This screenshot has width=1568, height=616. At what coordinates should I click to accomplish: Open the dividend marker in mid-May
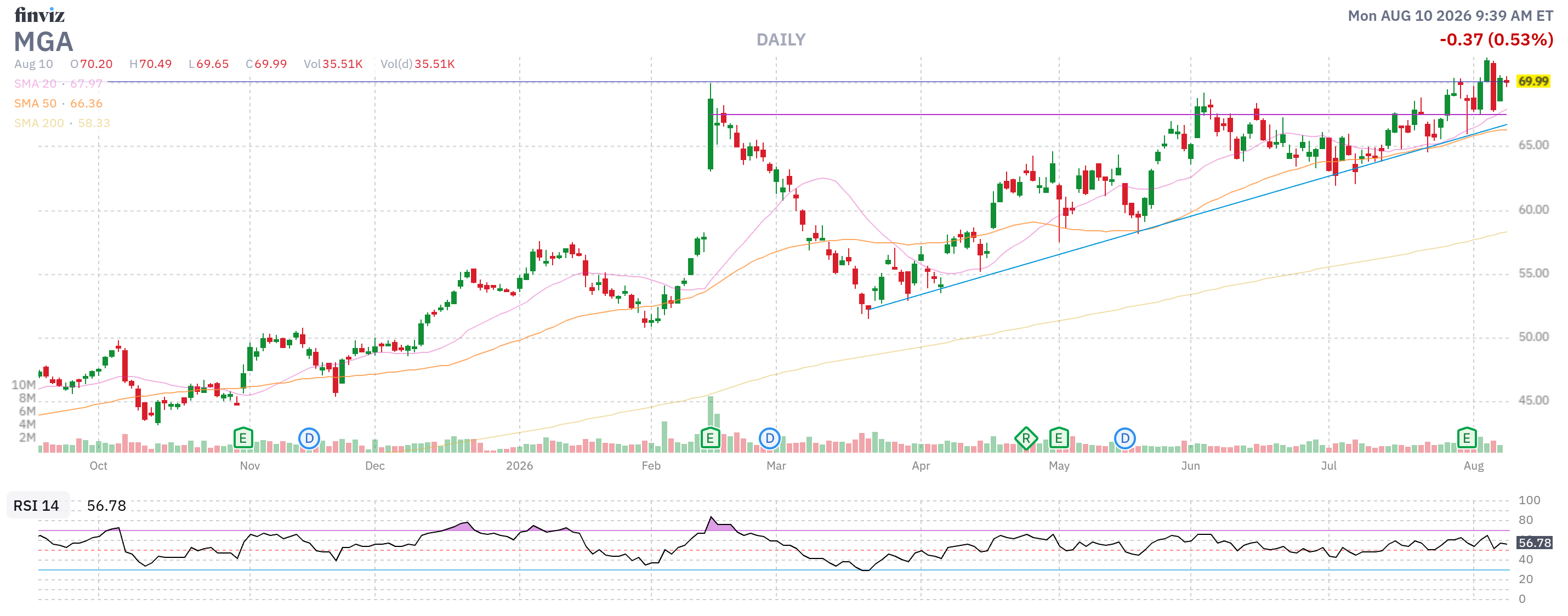click(1125, 438)
